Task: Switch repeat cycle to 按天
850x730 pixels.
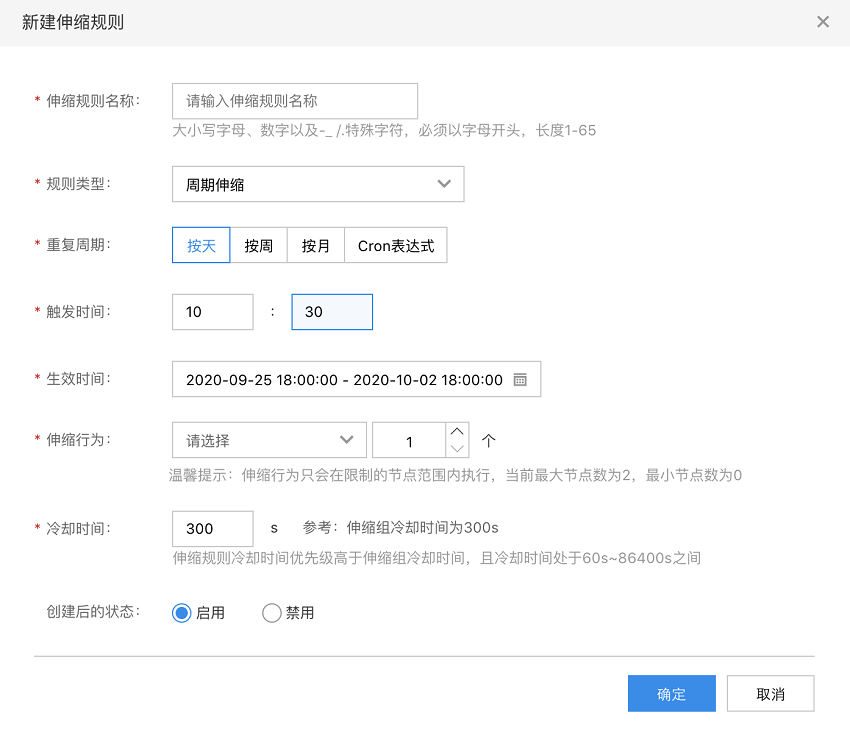Action: pos(201,246)
